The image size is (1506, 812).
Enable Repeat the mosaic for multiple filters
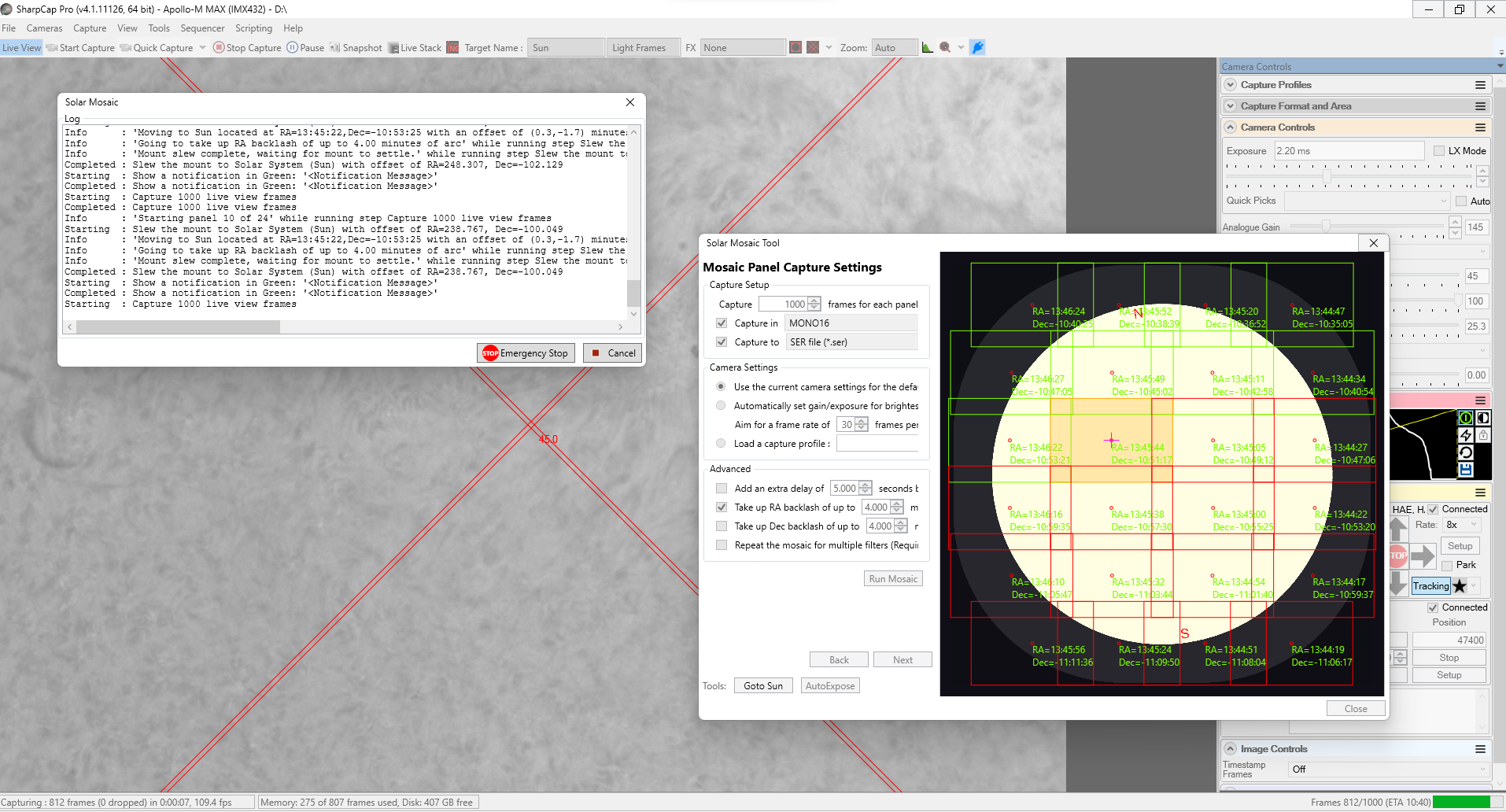coord(722,545)
